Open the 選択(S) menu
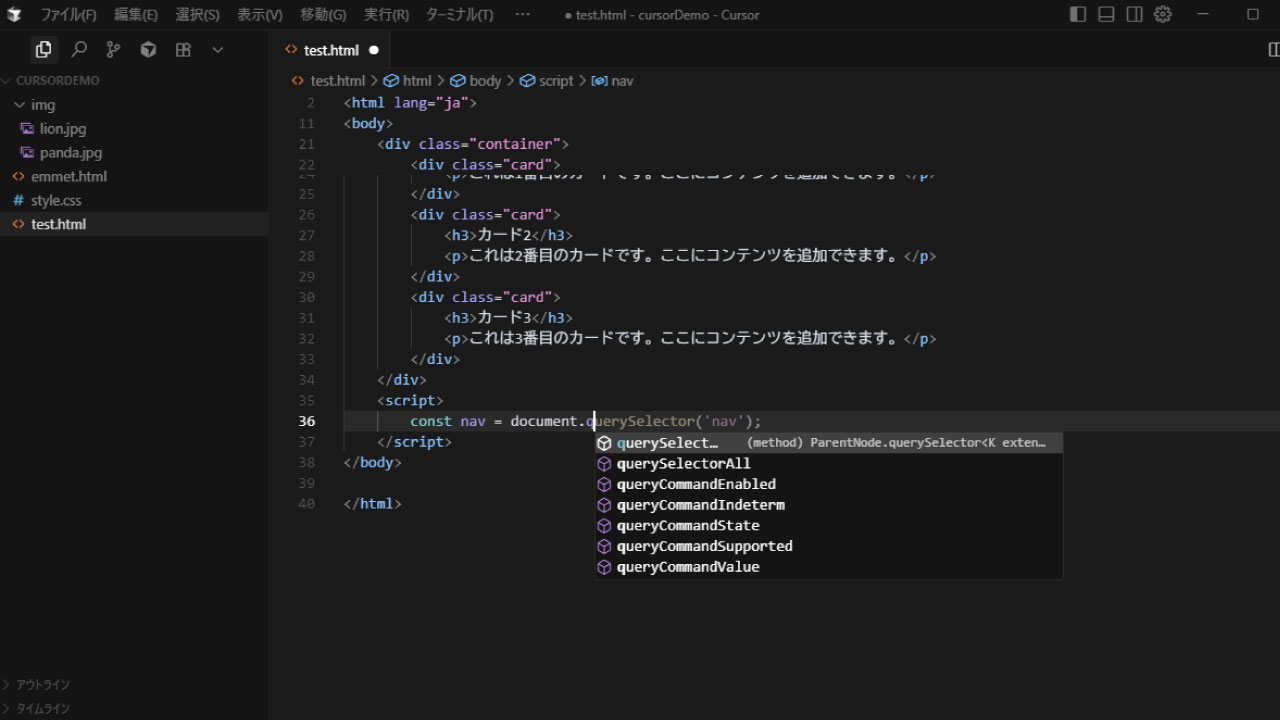 tap(197, 15)
